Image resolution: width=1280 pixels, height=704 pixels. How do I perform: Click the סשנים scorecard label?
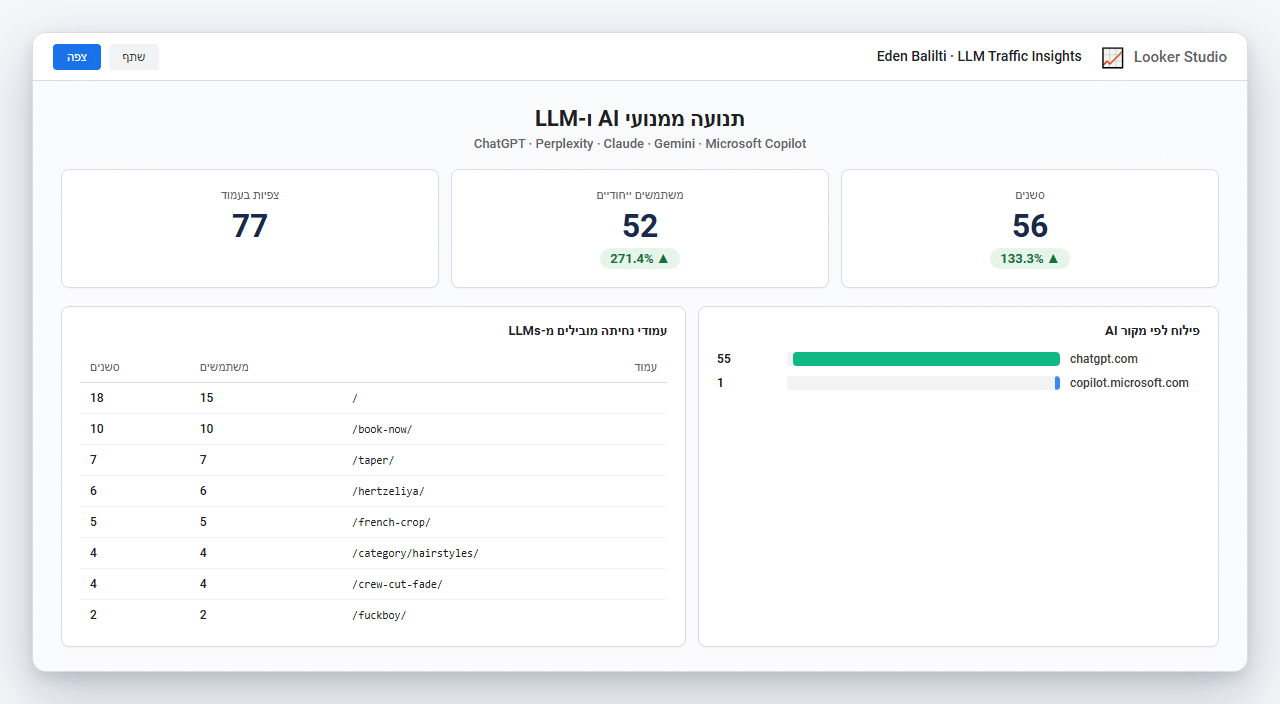coord(1030,195)
